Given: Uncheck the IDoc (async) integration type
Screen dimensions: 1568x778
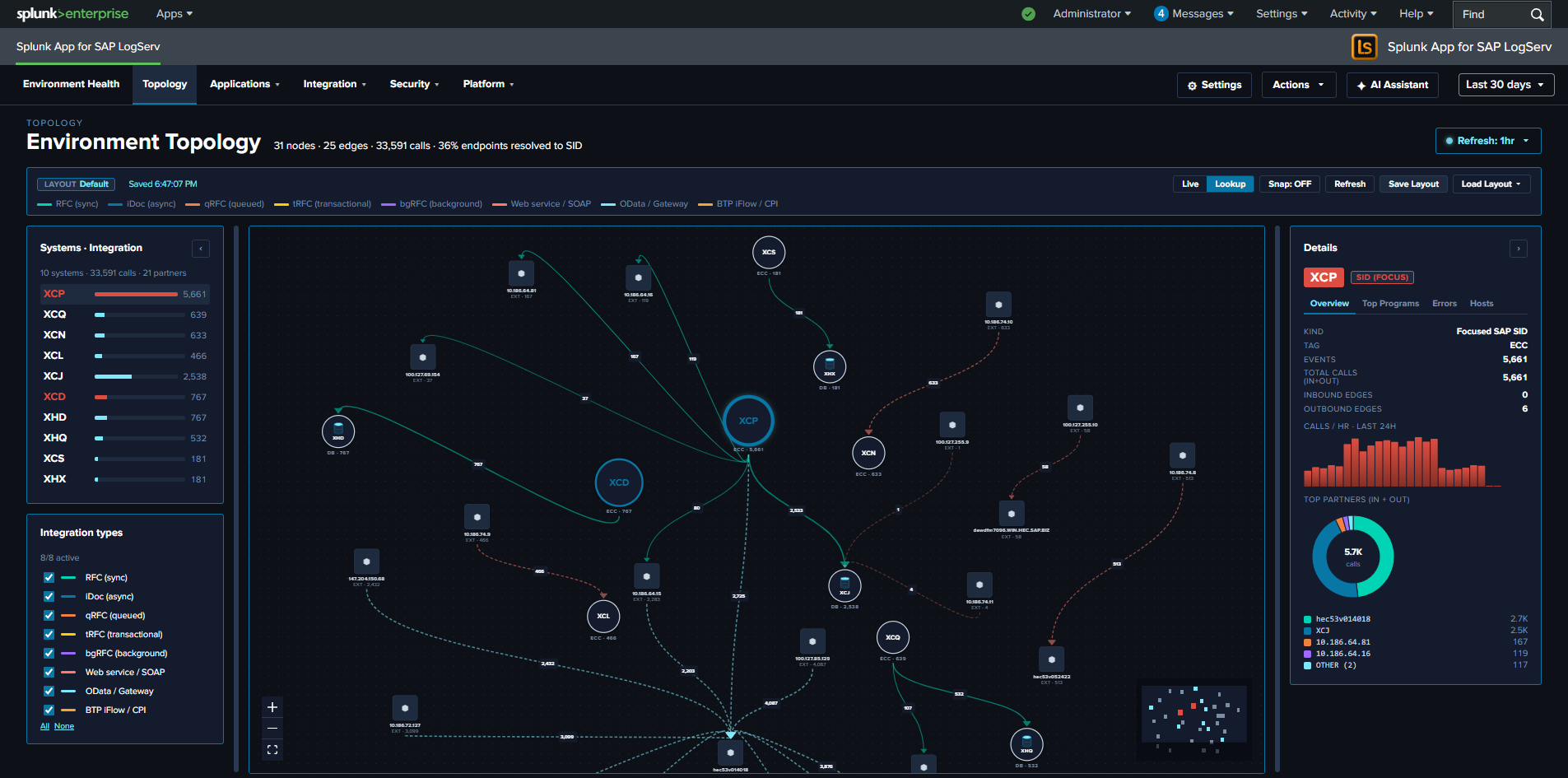Looking at the screenshot, I should point(49,597).
